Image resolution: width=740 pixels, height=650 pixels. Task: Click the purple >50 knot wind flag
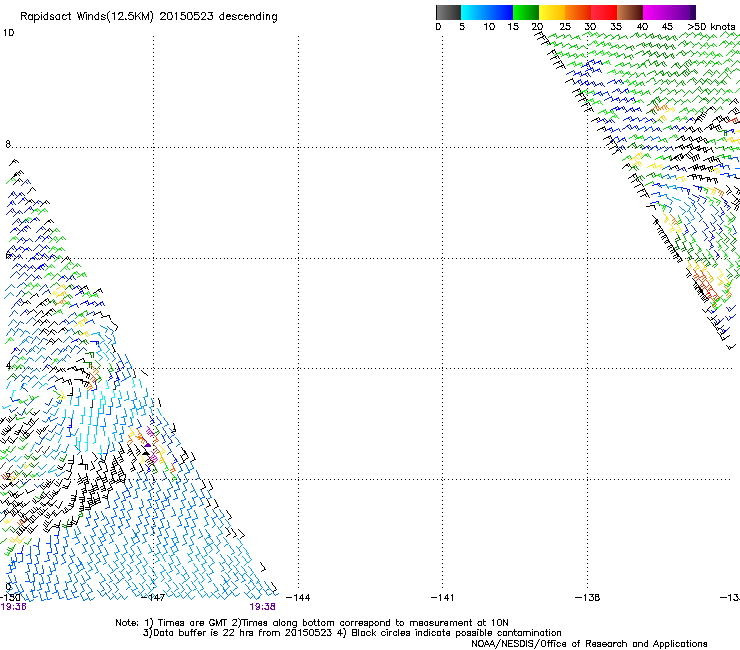(x=148, y=445)
